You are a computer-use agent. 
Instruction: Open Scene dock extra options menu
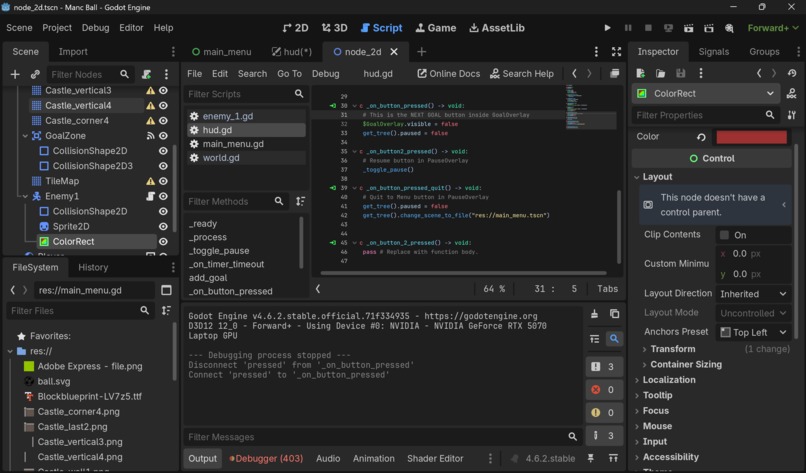[166, 75]
